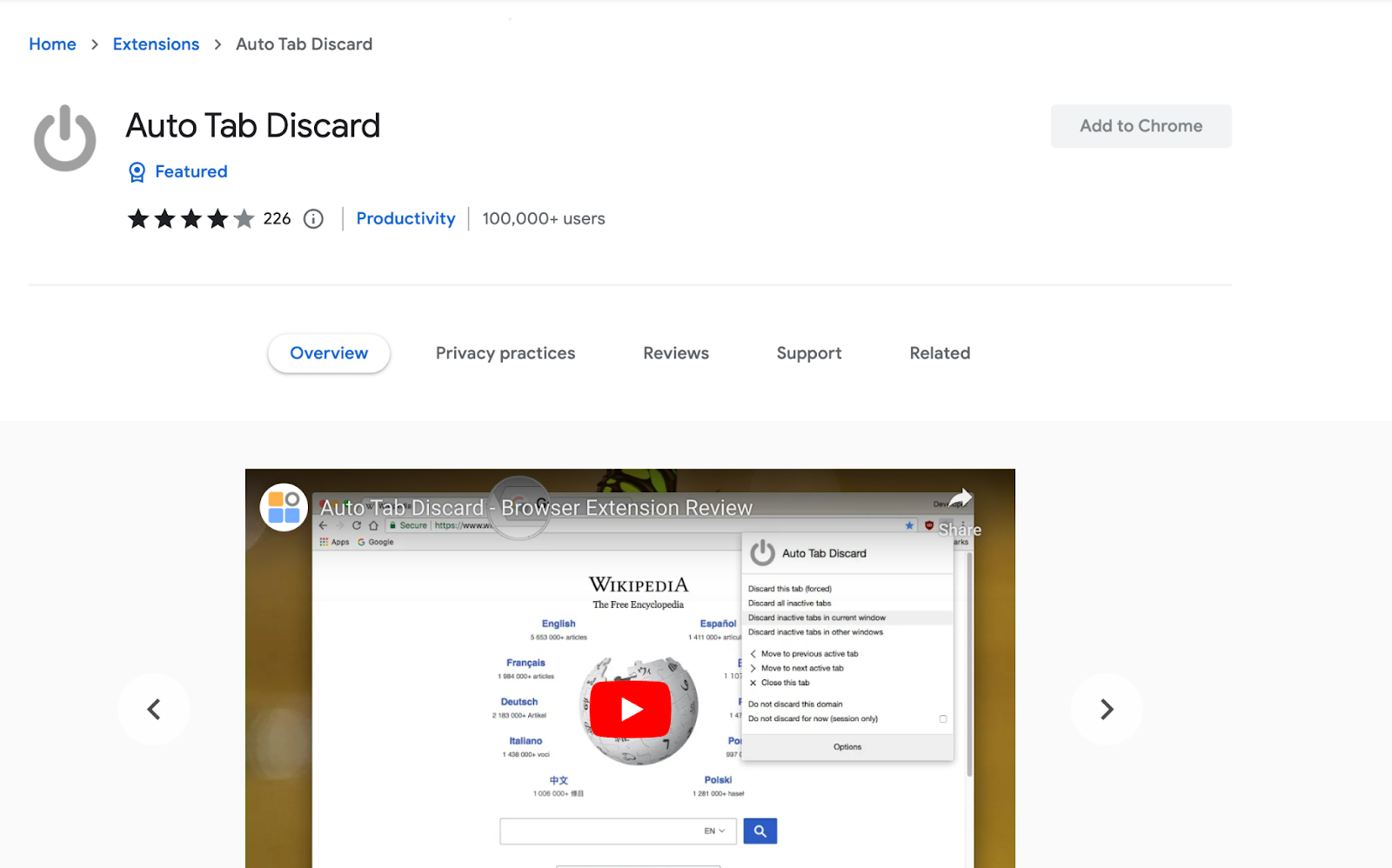Open the Featured label link
1392x868 pixels.
click(191, 172)
